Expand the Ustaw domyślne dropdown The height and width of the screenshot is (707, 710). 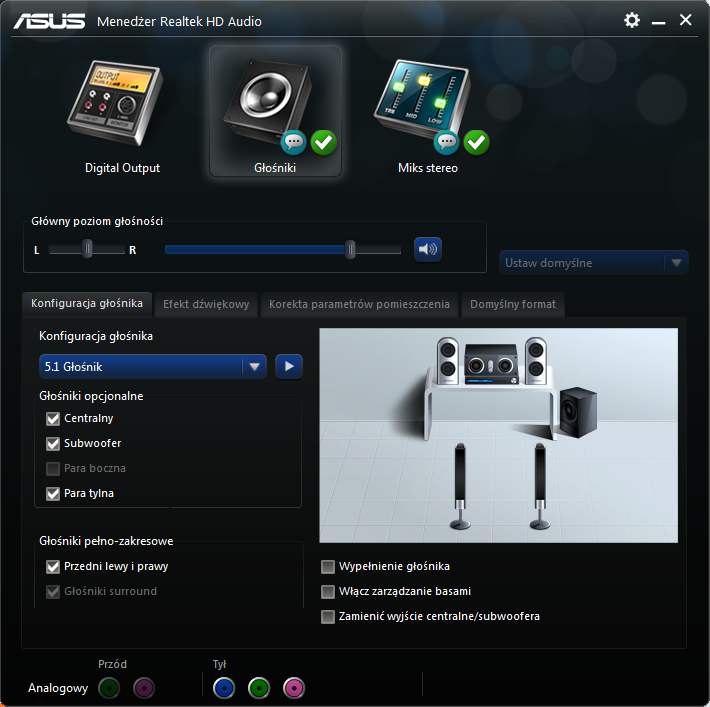click(x=594, y=263)
